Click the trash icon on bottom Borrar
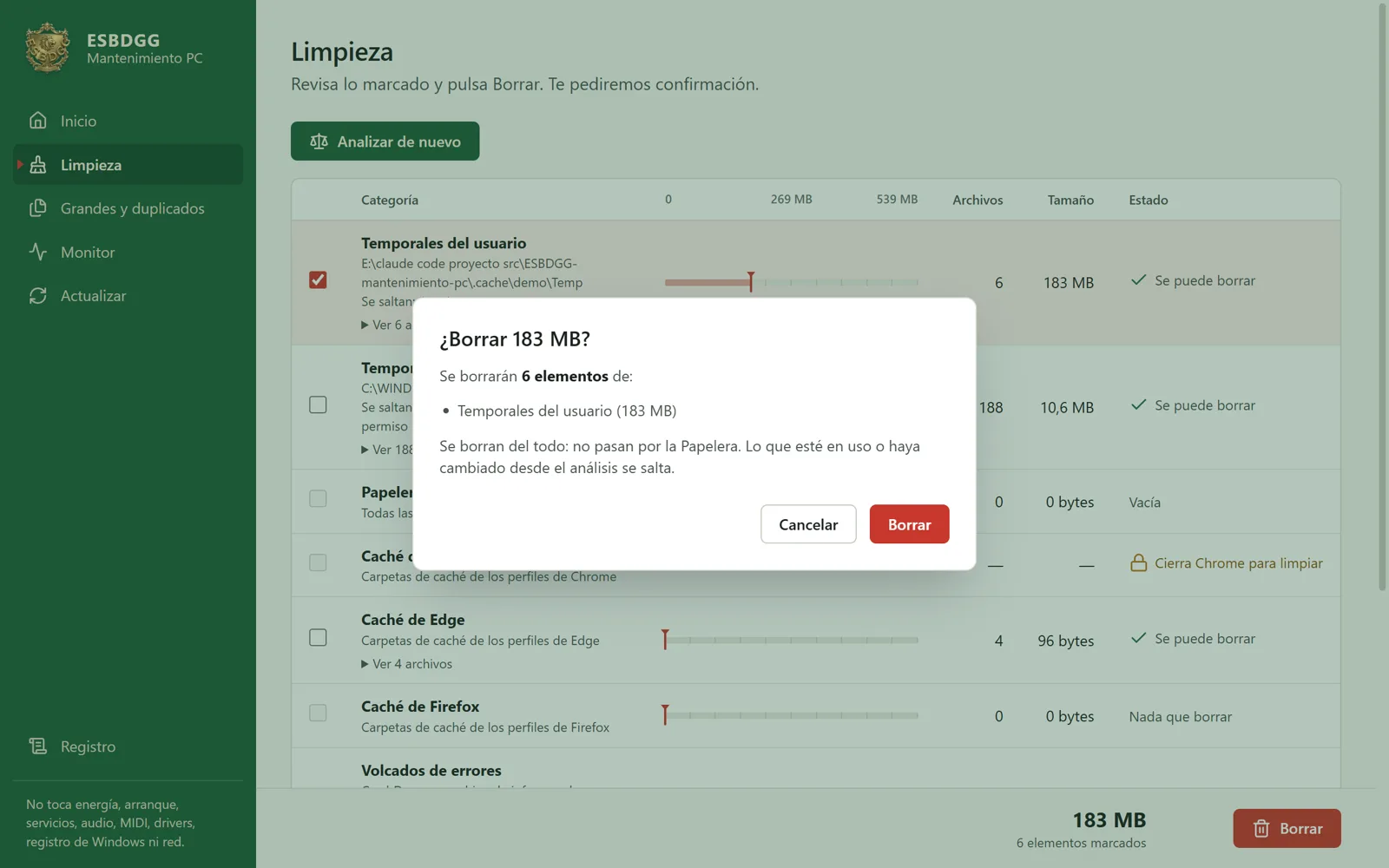This screenshot has width=1389, height=868. pos(1261,829)
